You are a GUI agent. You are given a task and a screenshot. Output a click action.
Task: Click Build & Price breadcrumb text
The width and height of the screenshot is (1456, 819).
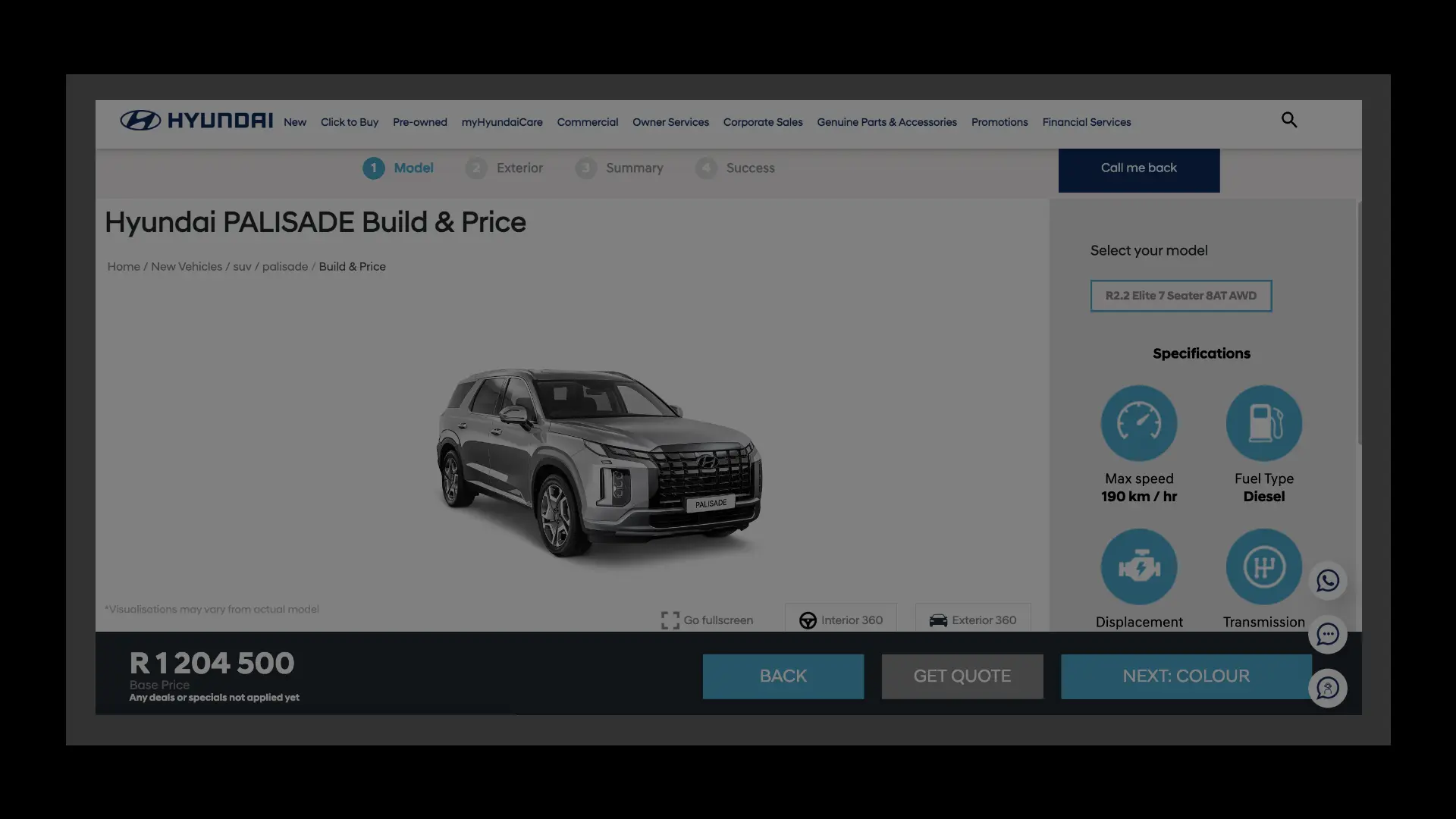[x=352, y=267]
